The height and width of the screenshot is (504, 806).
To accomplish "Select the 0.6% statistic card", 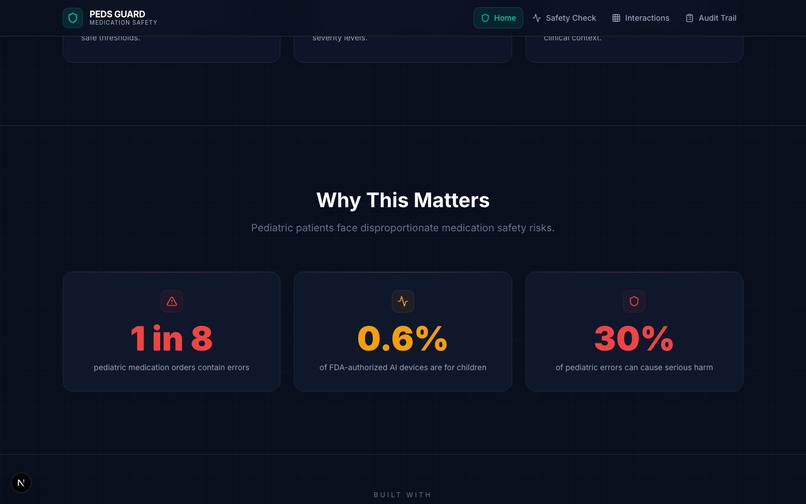I will 403,332.
